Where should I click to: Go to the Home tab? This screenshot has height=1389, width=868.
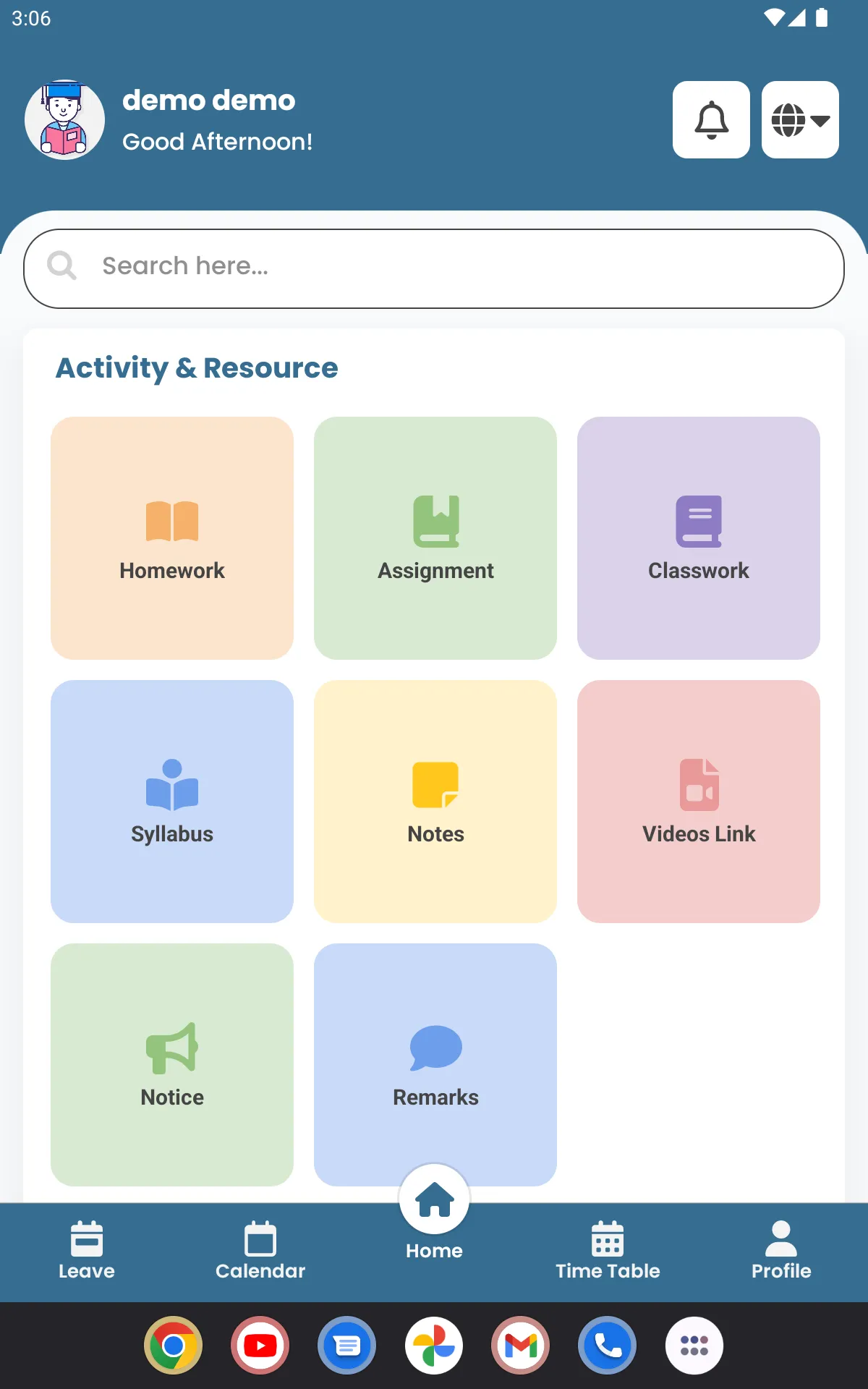click(x=434, y=1213)
